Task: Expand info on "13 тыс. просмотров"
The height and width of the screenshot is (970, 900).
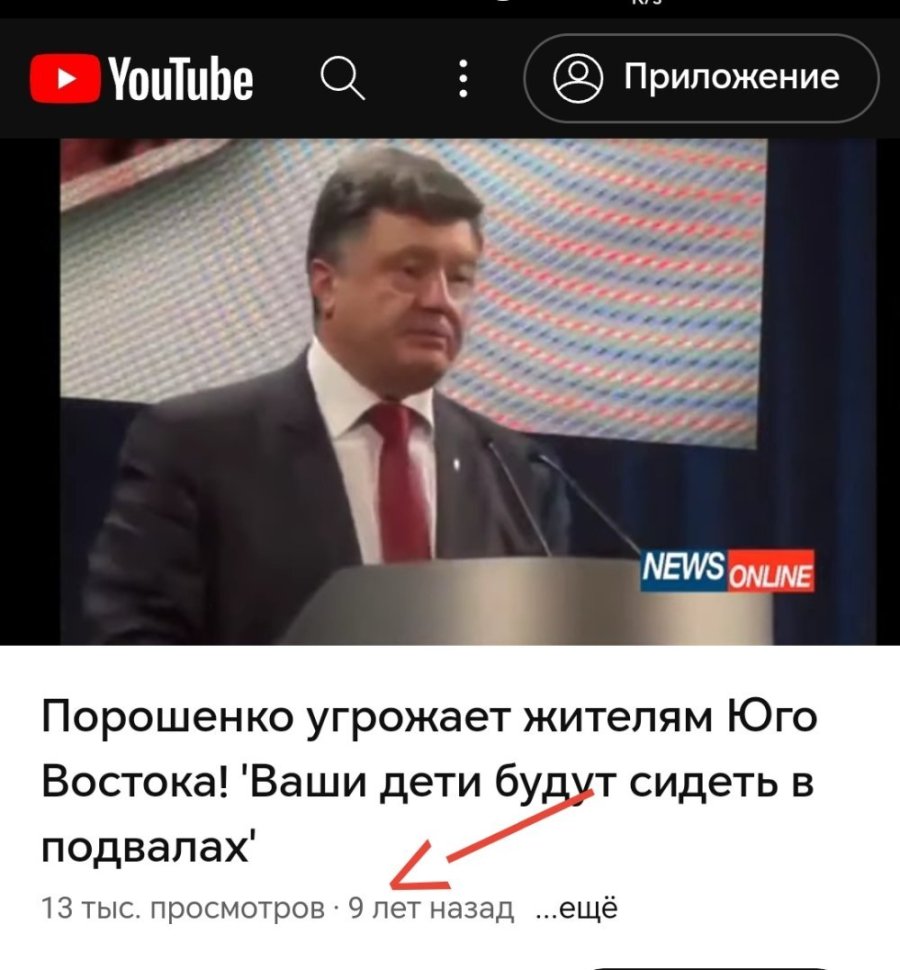Action: (x=183, y=909)
